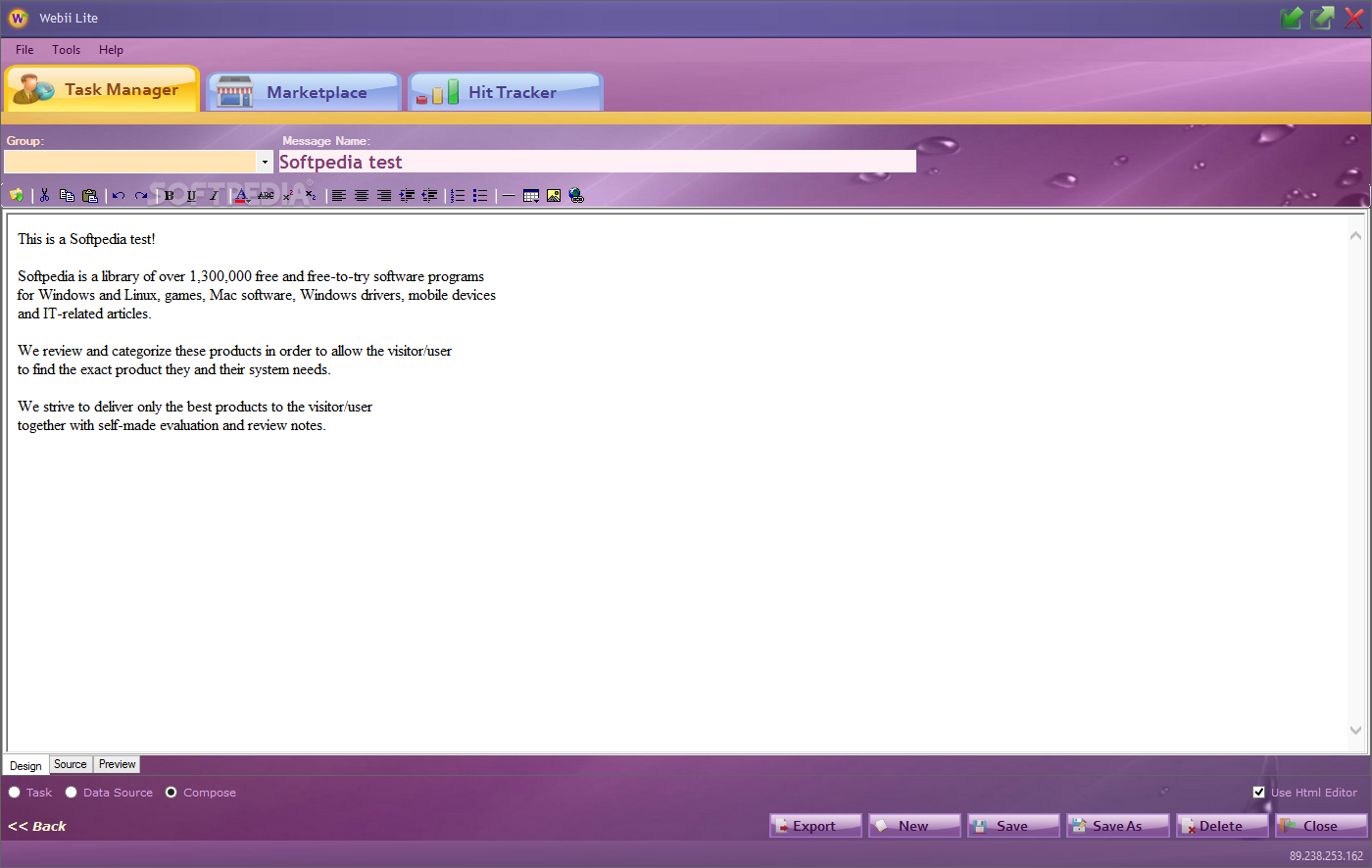Click into the Message Name field

(597, 162)
